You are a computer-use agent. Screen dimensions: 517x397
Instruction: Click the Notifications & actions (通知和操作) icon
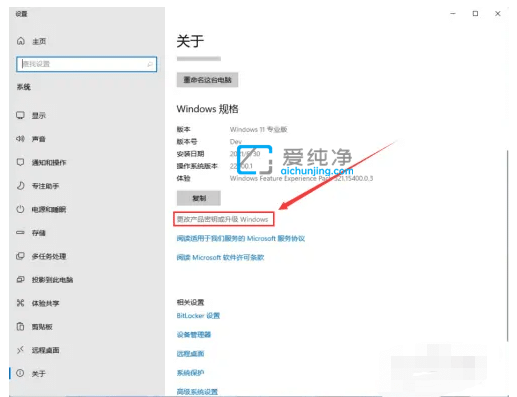coord(20,162)
